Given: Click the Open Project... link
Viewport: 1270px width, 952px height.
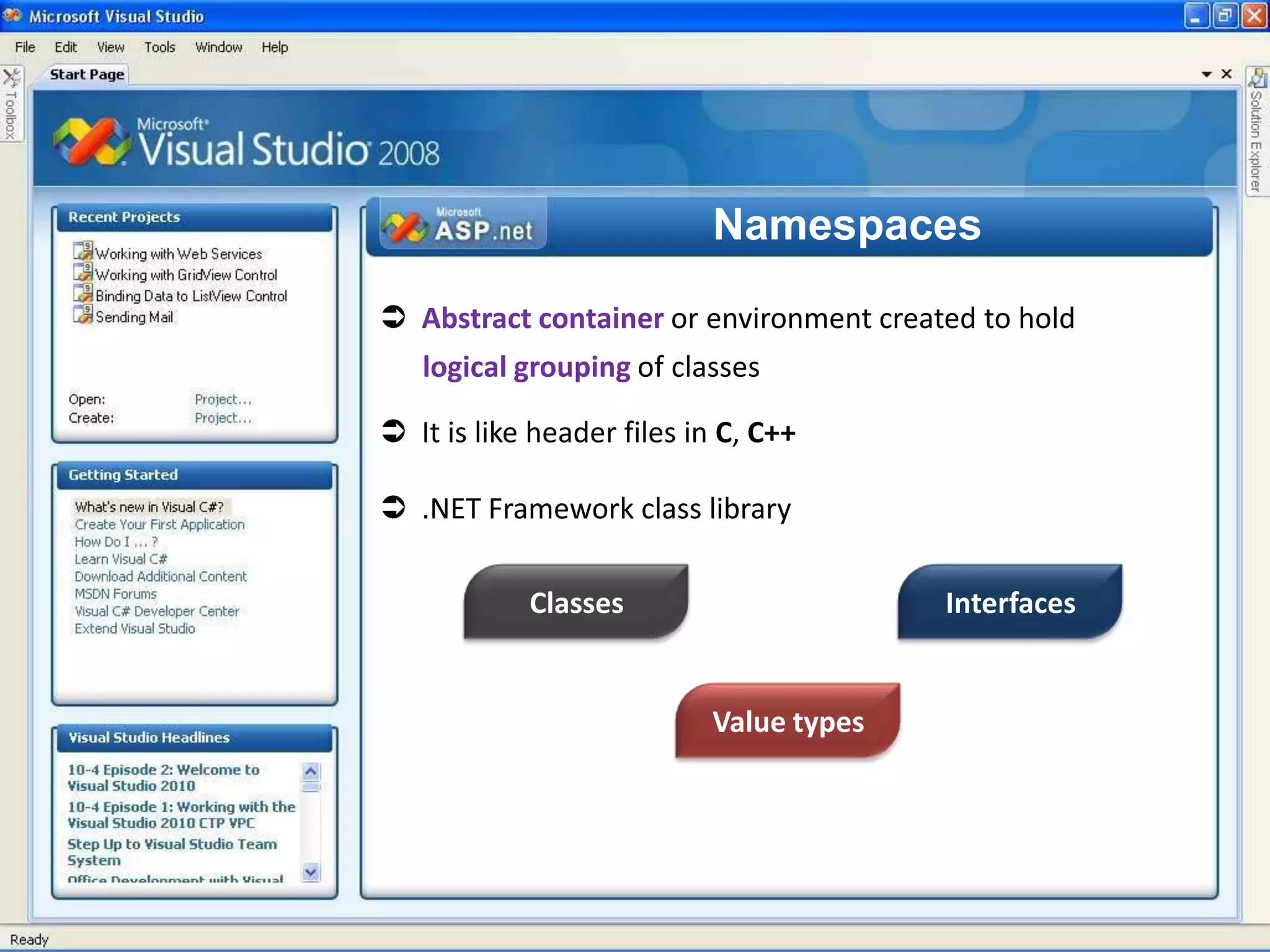Looking at the screenshot, I should pos(223,399).
